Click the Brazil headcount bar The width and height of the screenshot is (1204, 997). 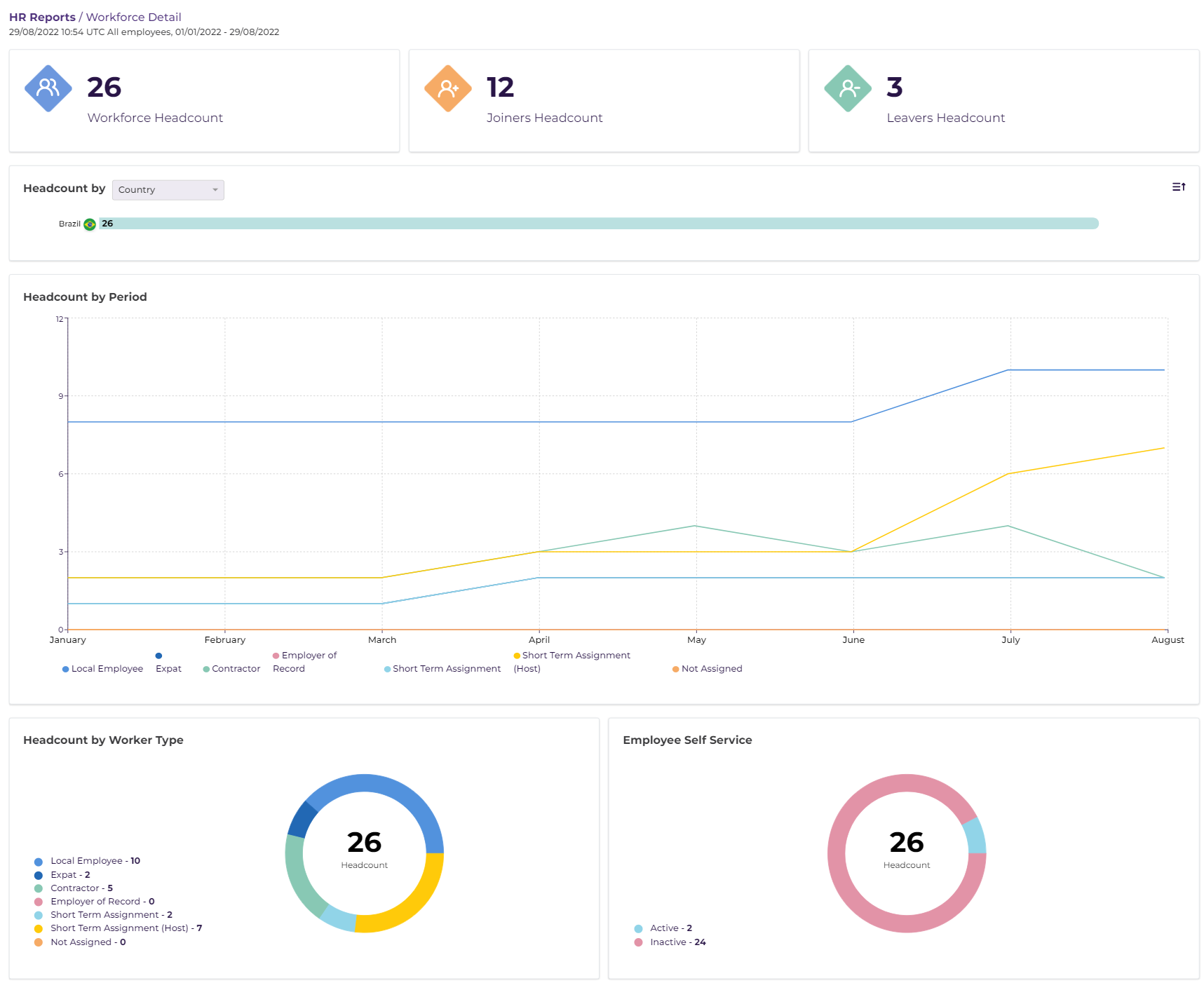(x=596, y=224)
